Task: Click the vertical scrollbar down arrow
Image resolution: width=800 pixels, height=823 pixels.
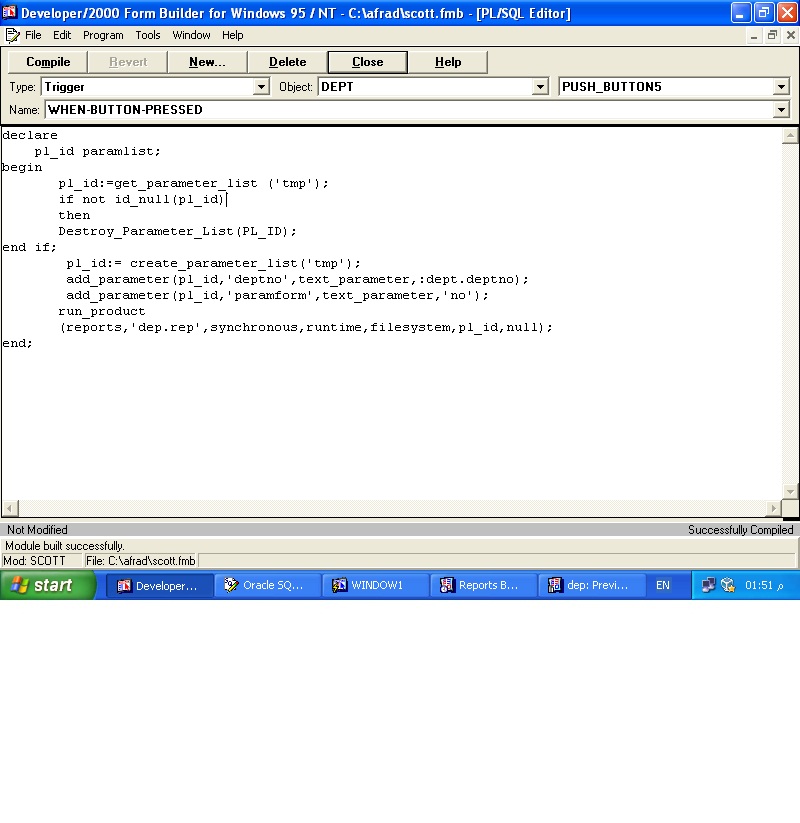Action: tap(791, 491)
